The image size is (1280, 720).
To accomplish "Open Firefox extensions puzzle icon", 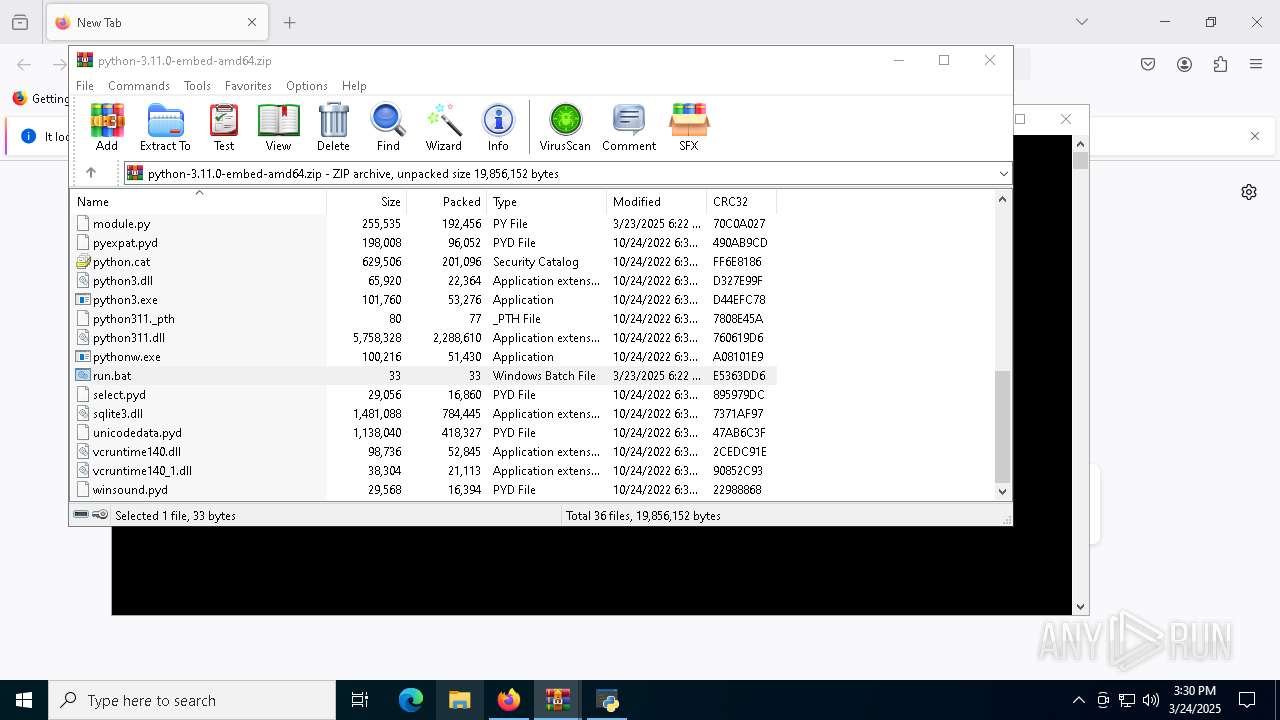I will pyautogui.click(x=1220, y=64).
